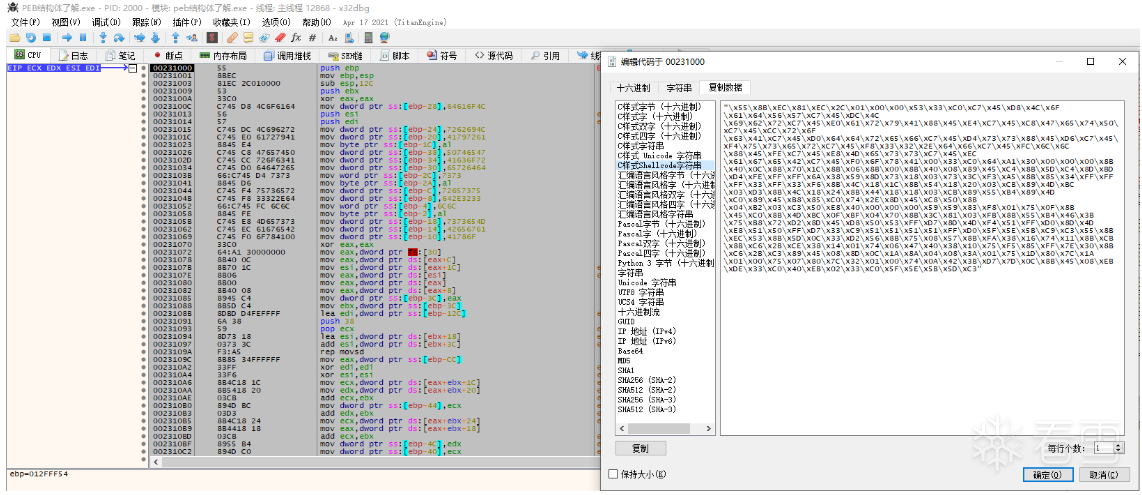Click the trace over icon
The height and width of the screenshot is (495, 1142).
pos(155,37)
